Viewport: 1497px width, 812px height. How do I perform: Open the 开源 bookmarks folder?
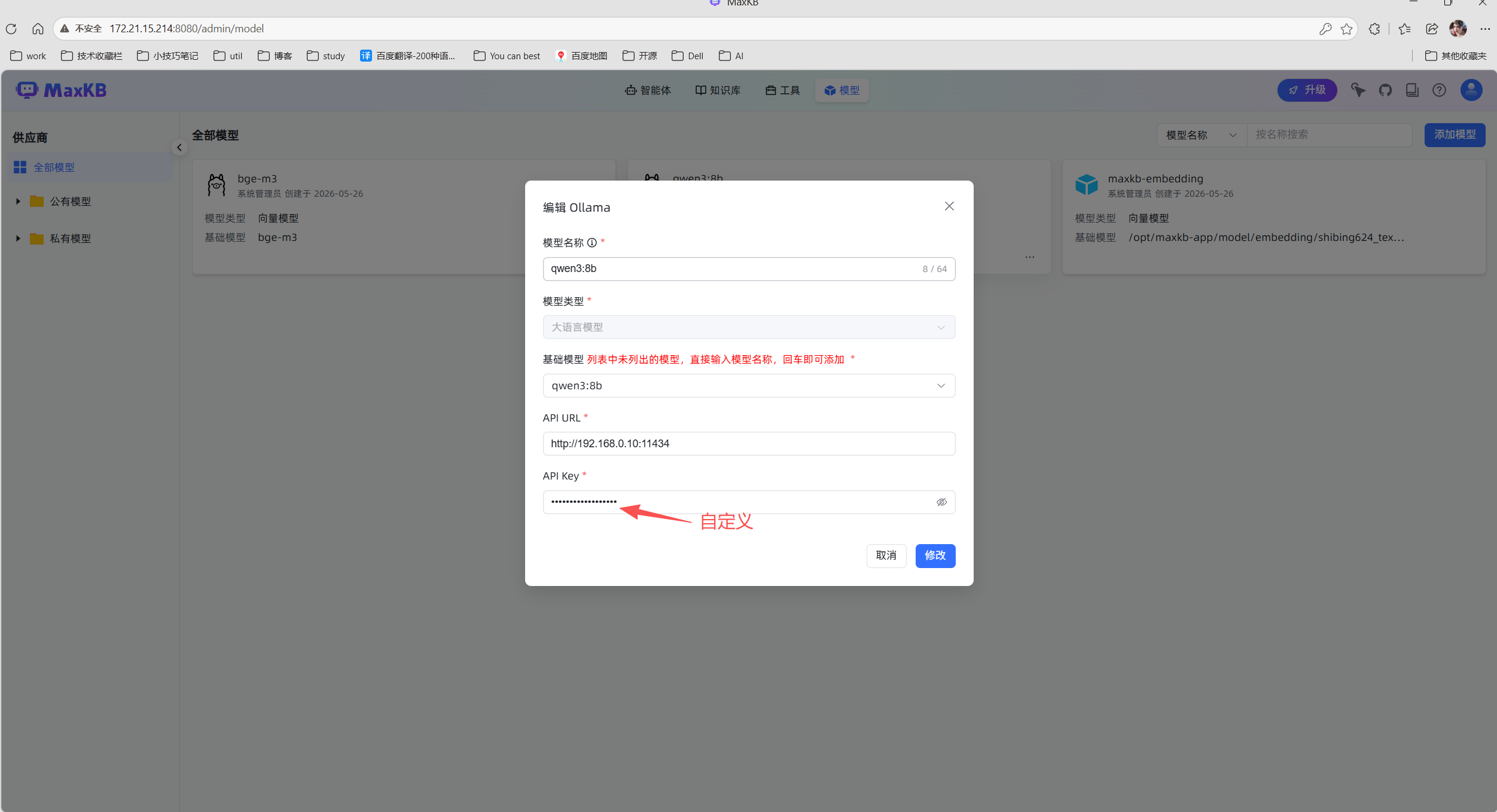click(x=640, y=56)
